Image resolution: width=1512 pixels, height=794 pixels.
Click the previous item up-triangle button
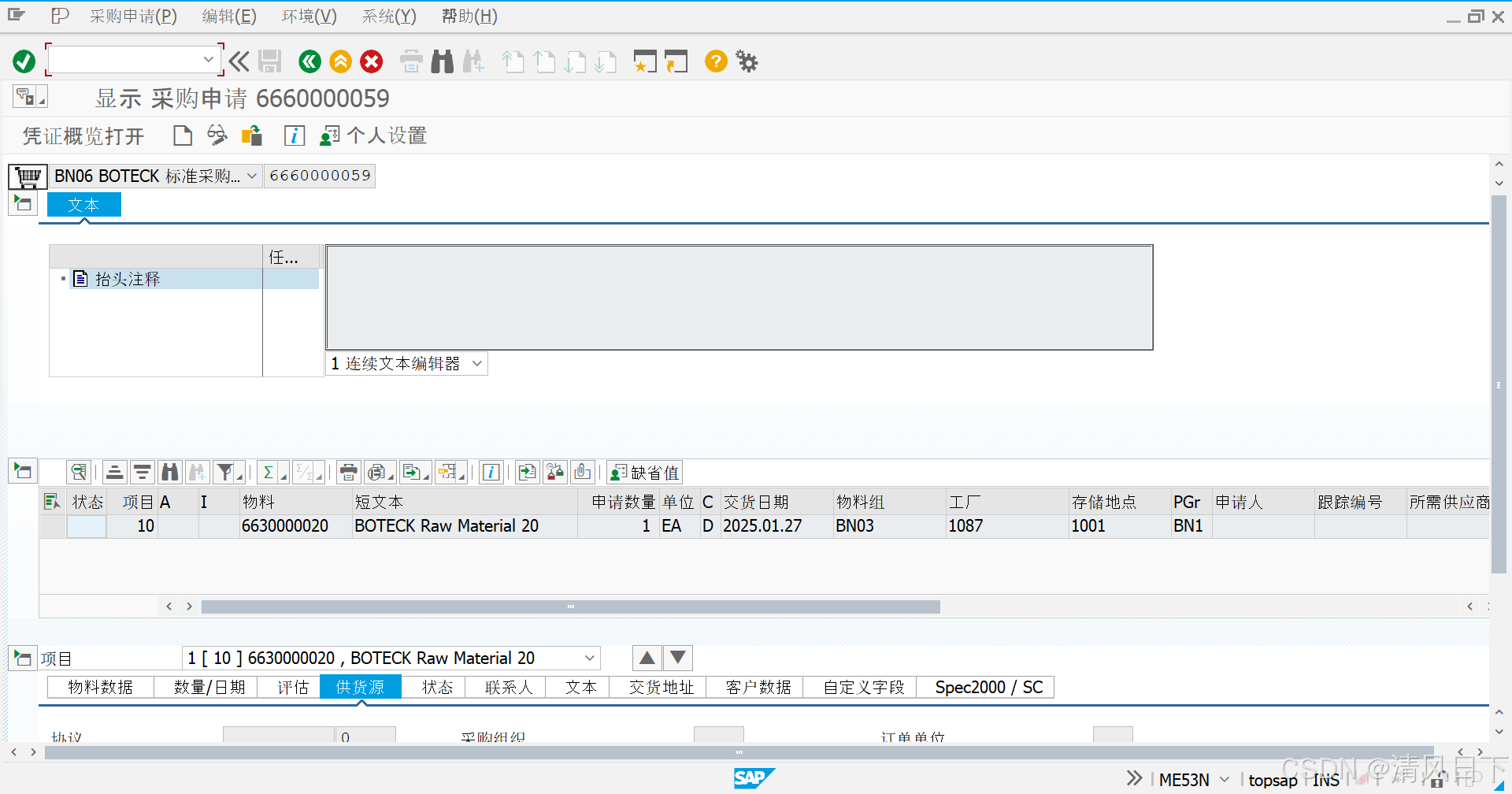[647, 658]
